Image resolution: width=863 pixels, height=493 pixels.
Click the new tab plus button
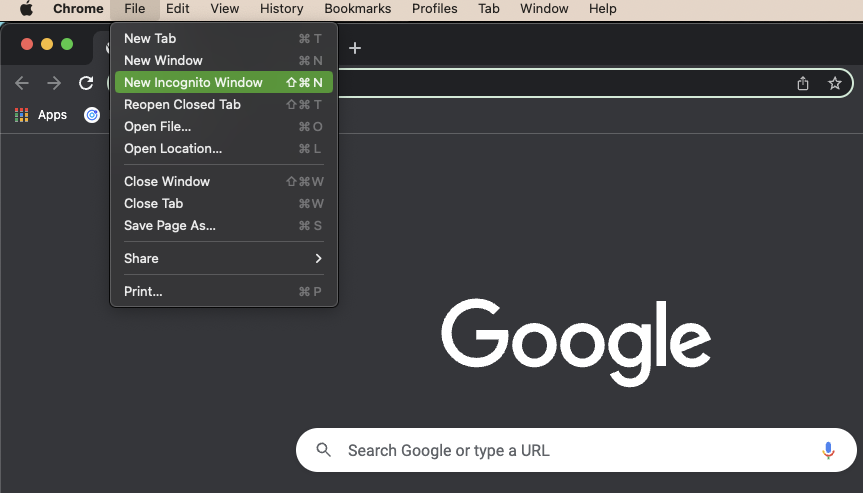click(x=355, y=48)
